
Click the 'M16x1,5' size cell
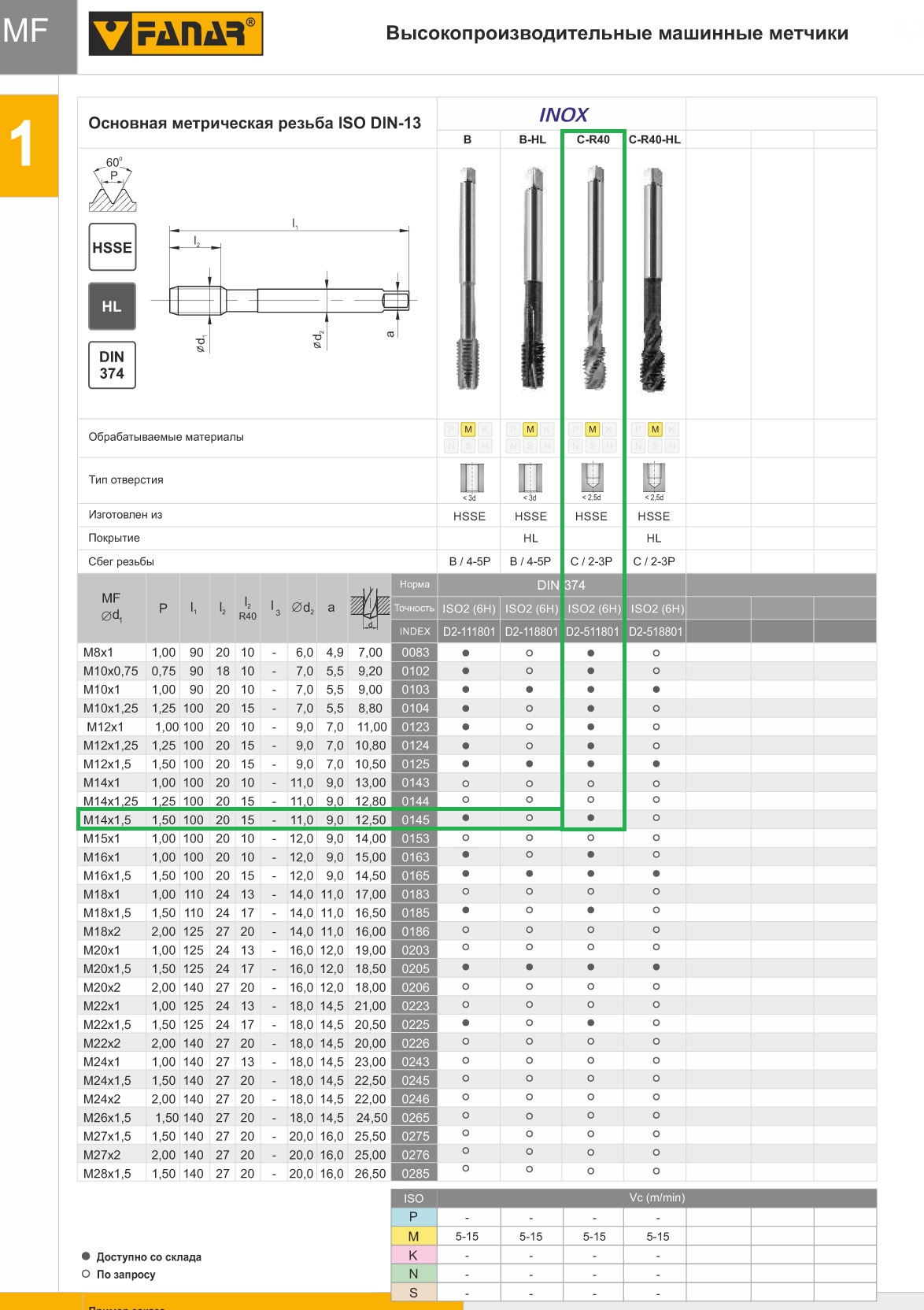(107, 875)
